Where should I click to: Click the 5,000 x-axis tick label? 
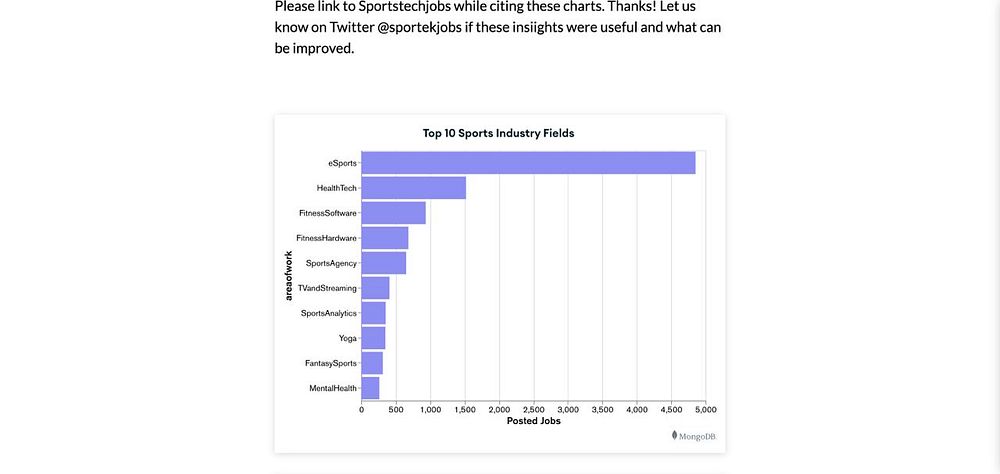(x=705, y=410)
